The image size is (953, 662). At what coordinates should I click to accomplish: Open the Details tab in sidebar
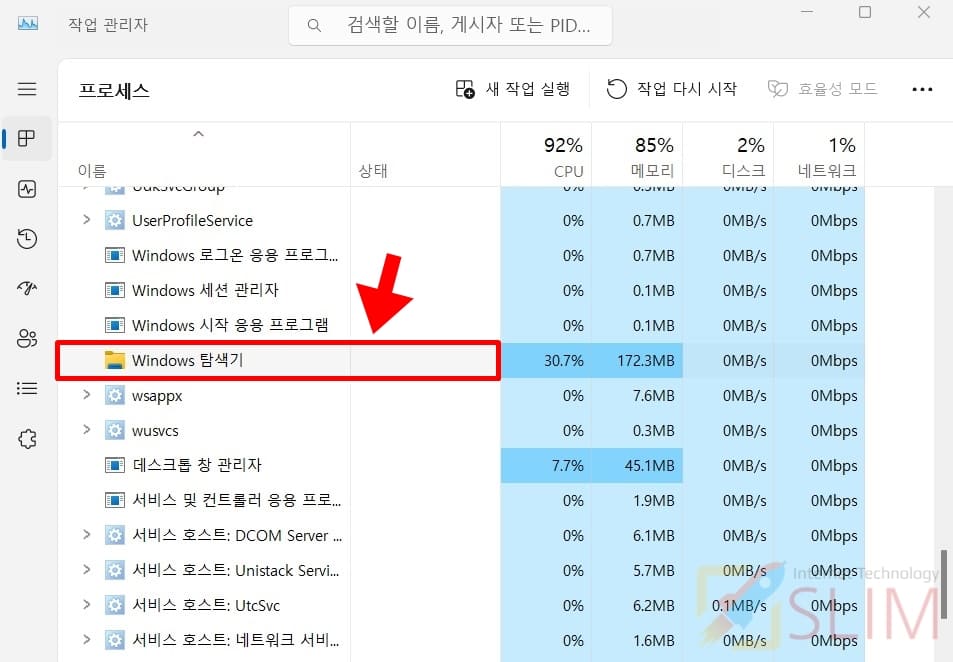point(27,388)
